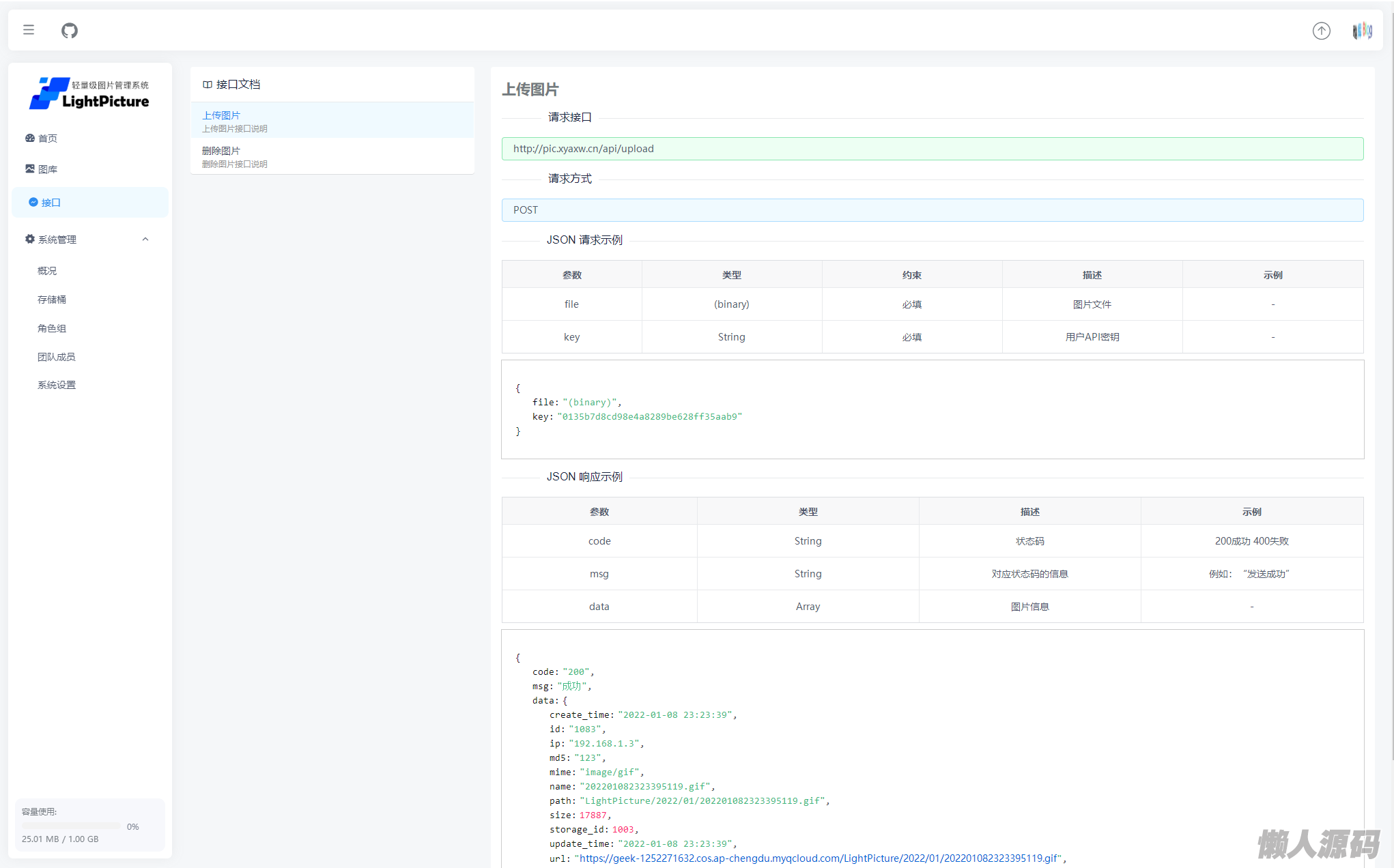This screenshot has height=868, width=1394.
Task: Collapse the 系统管理 menu chevron
Action: [x=145, y=239]
